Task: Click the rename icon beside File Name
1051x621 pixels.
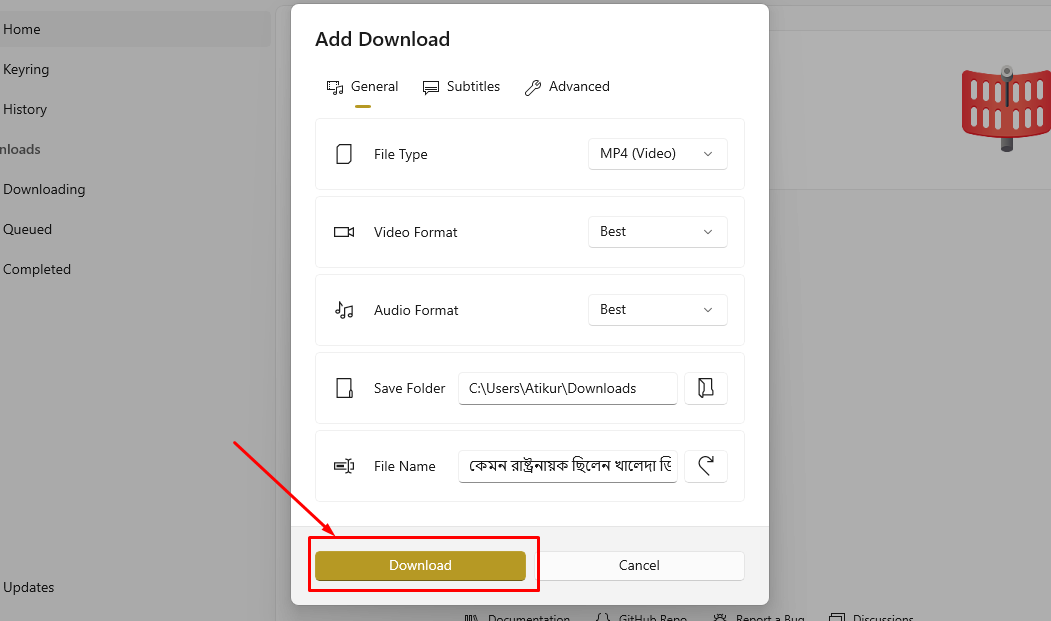Action: [x=344, y=466]
